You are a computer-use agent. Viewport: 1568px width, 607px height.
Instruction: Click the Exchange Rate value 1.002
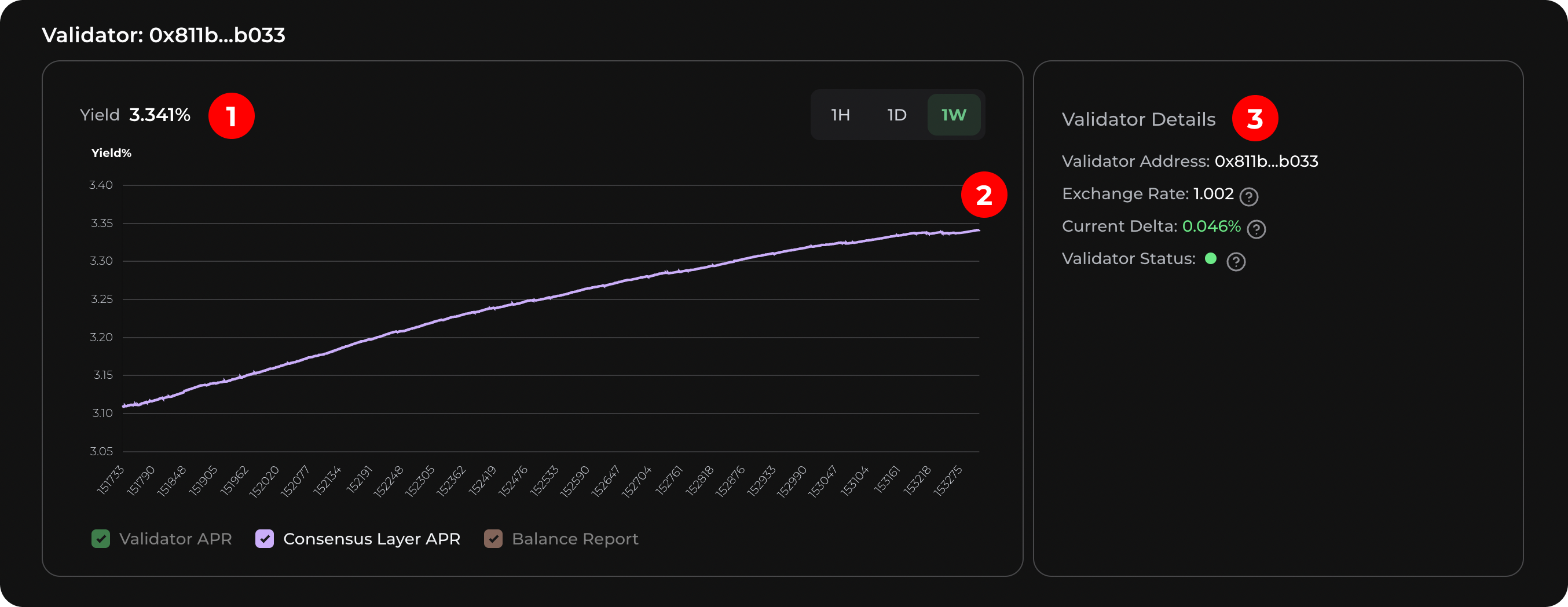1213,193
